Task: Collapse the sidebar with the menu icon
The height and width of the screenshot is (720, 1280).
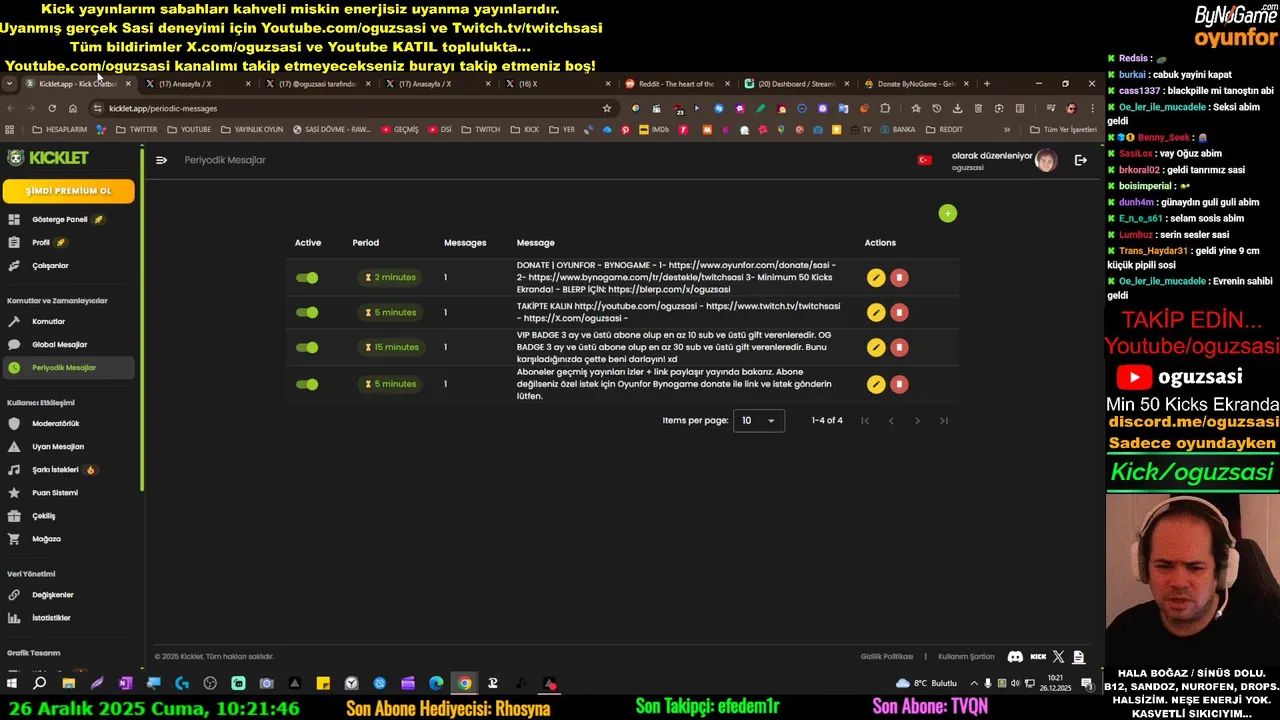Action: pyautogui.click(x=161, y=160)
